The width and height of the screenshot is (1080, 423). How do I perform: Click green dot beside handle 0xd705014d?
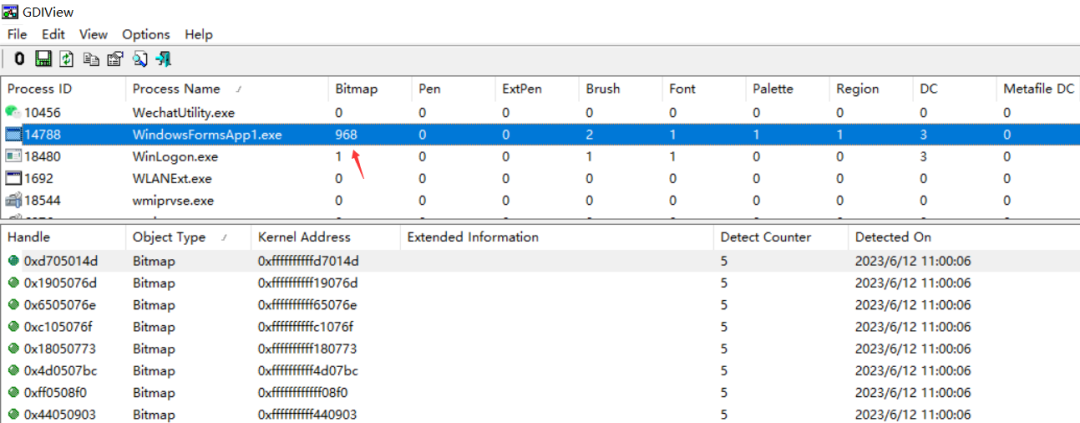[12, 260]
